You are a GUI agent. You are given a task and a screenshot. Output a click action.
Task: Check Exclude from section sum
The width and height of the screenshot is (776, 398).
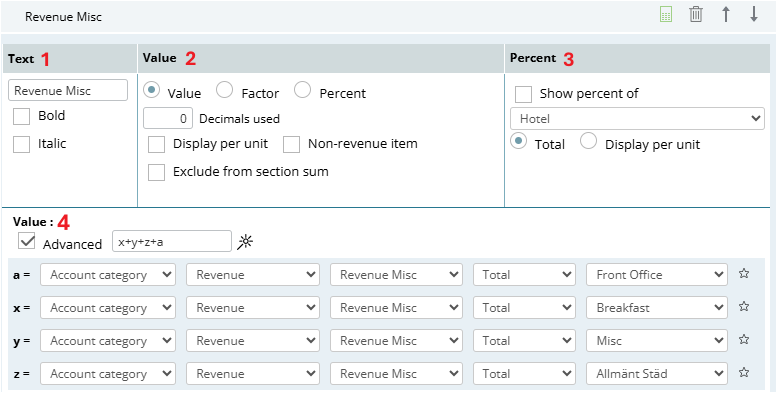[x=156, y=172]
